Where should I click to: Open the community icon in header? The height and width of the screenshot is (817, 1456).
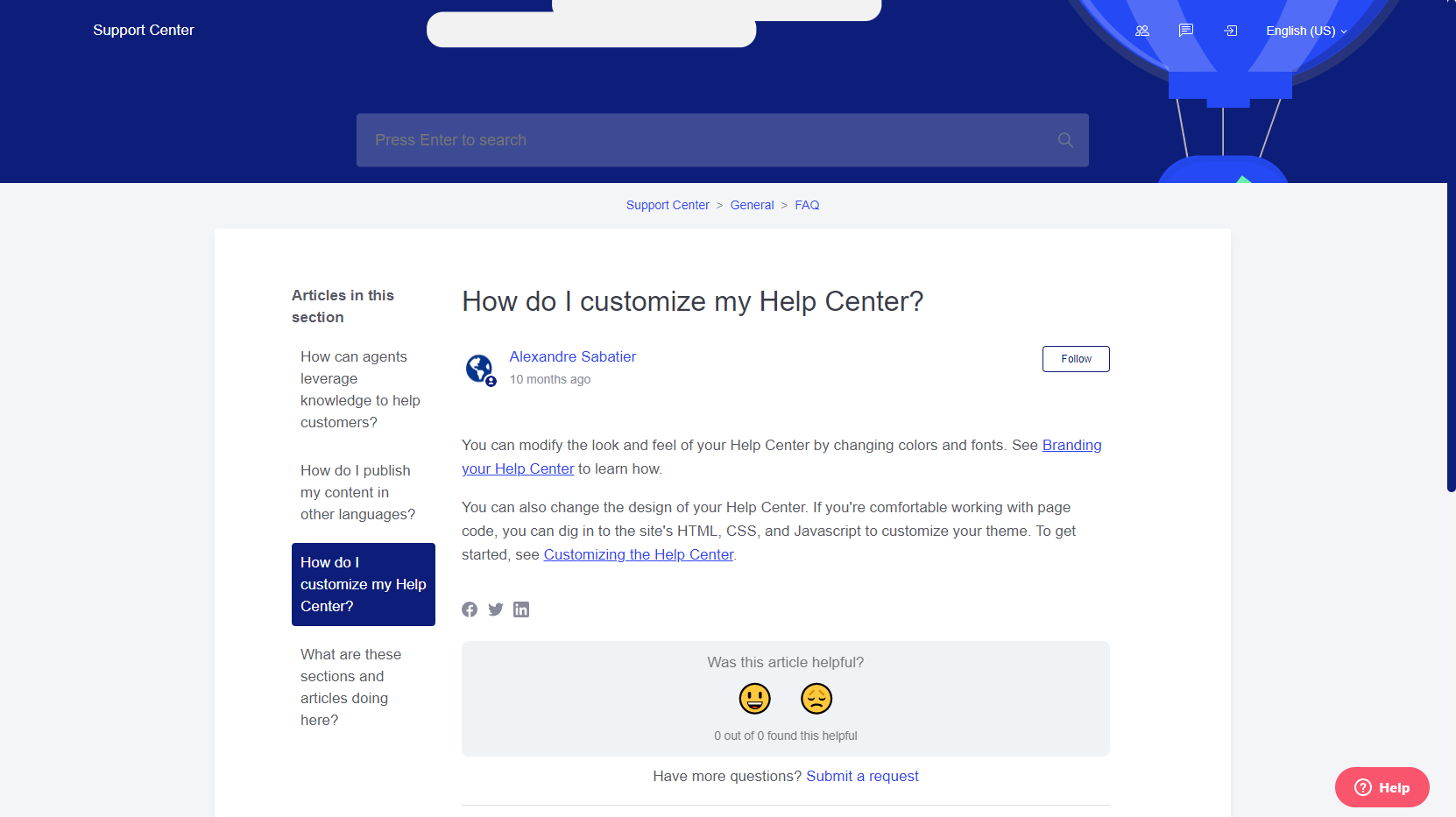[x=1141, y=31]
